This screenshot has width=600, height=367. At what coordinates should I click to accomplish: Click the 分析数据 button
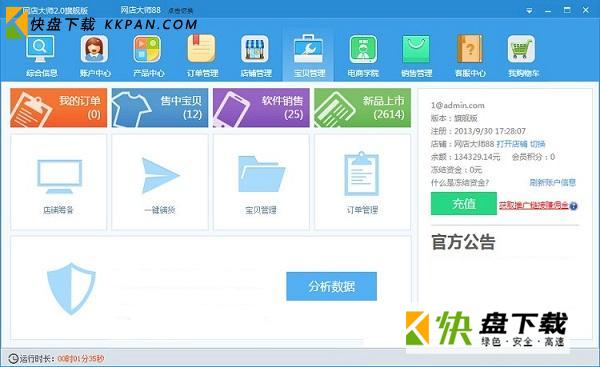pyautogui.click(x=331, y=286)
